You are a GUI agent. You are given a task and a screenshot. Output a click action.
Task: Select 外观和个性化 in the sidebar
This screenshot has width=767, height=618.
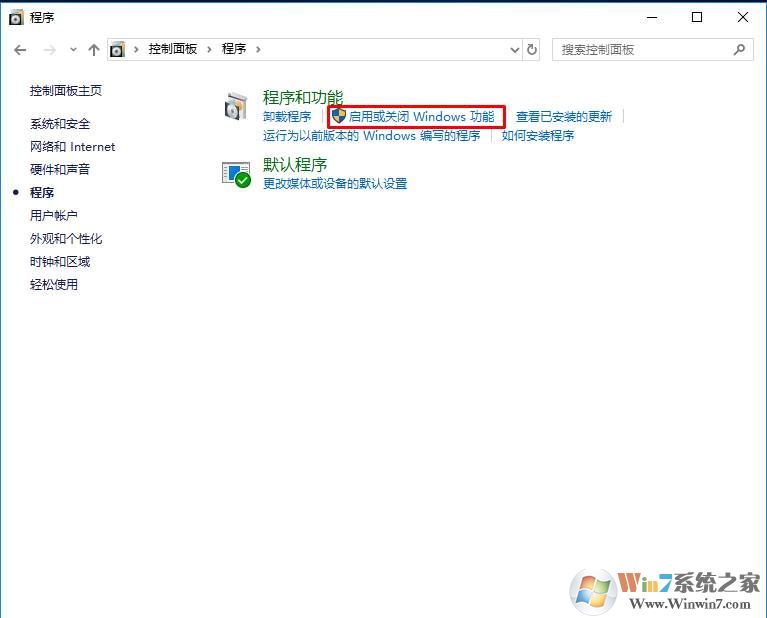[x=66, y=239]
